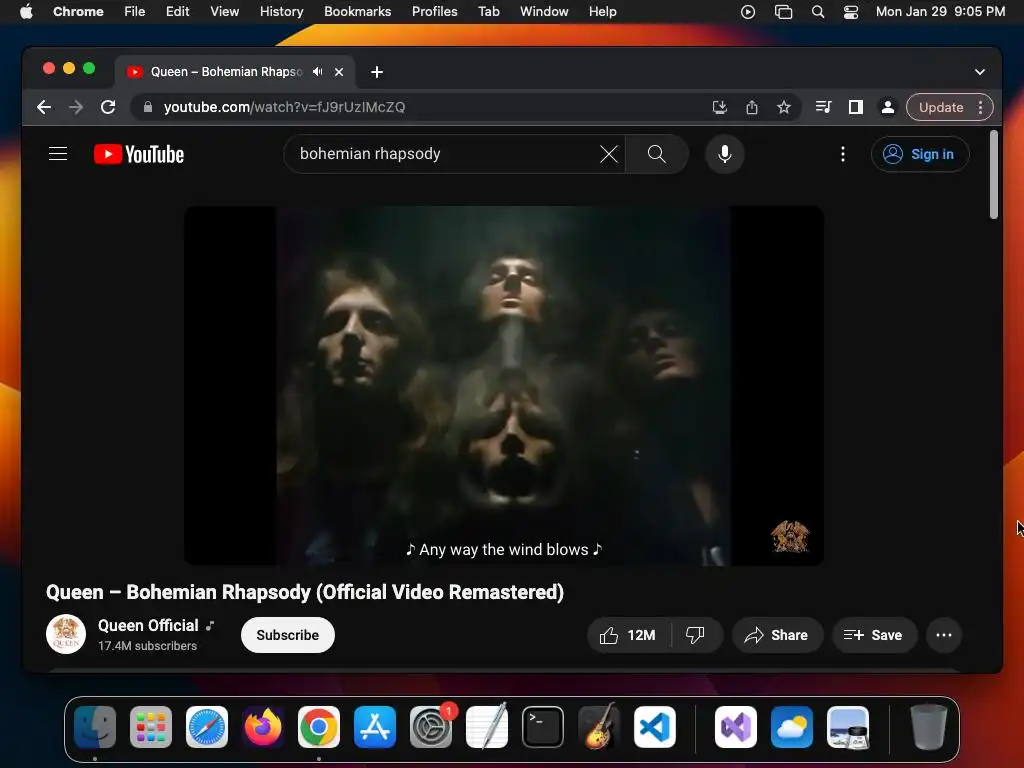The width and height of the screenshot is (1024, 768).
Task: Click the Queen crest watermark in video
Action: 790,537
